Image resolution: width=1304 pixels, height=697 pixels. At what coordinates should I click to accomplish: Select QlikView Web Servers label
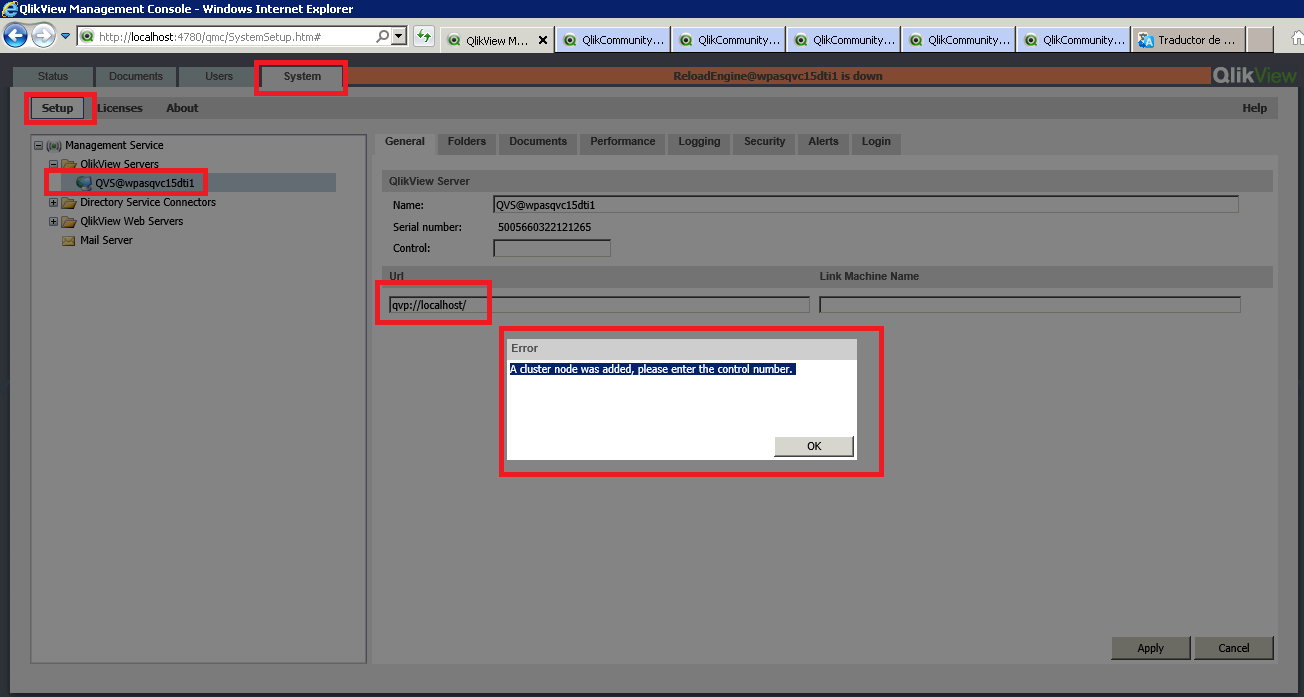132,221
